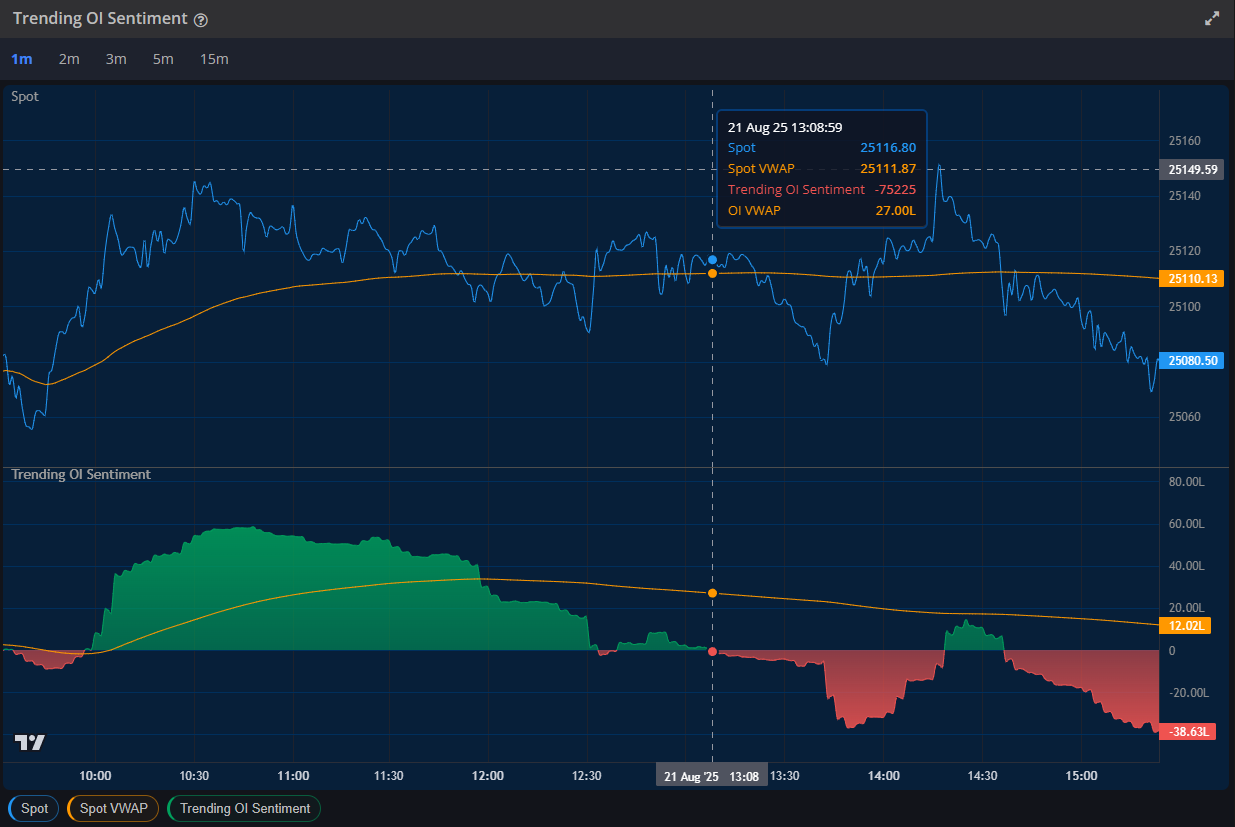Select the 5m interval
1235x827 pixels.
[x=163, y=59]
